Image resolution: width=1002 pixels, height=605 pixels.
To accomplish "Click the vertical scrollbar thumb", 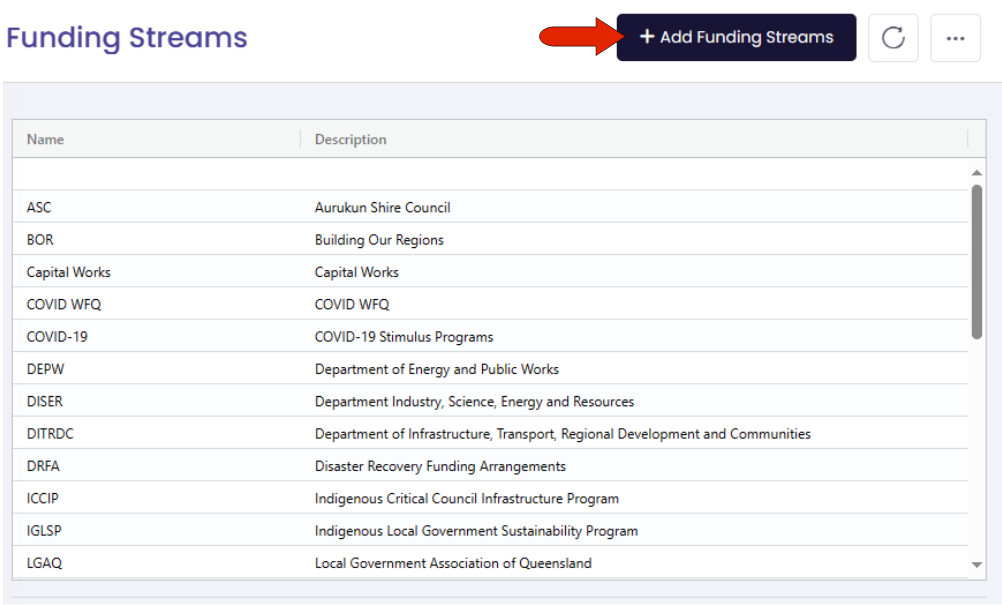I will coord(976,262).
